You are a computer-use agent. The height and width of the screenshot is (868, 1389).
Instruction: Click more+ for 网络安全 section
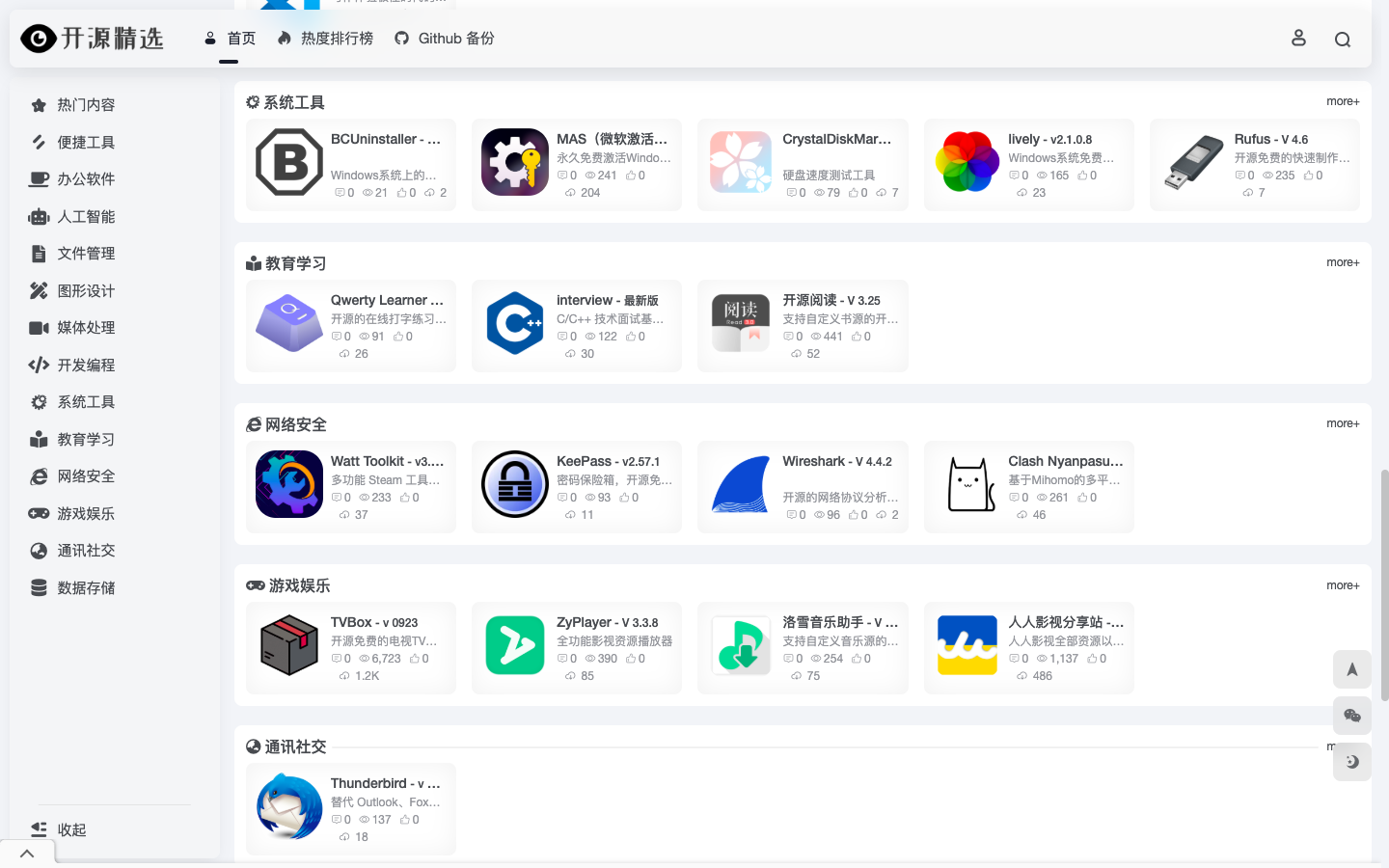(1343, 423)
